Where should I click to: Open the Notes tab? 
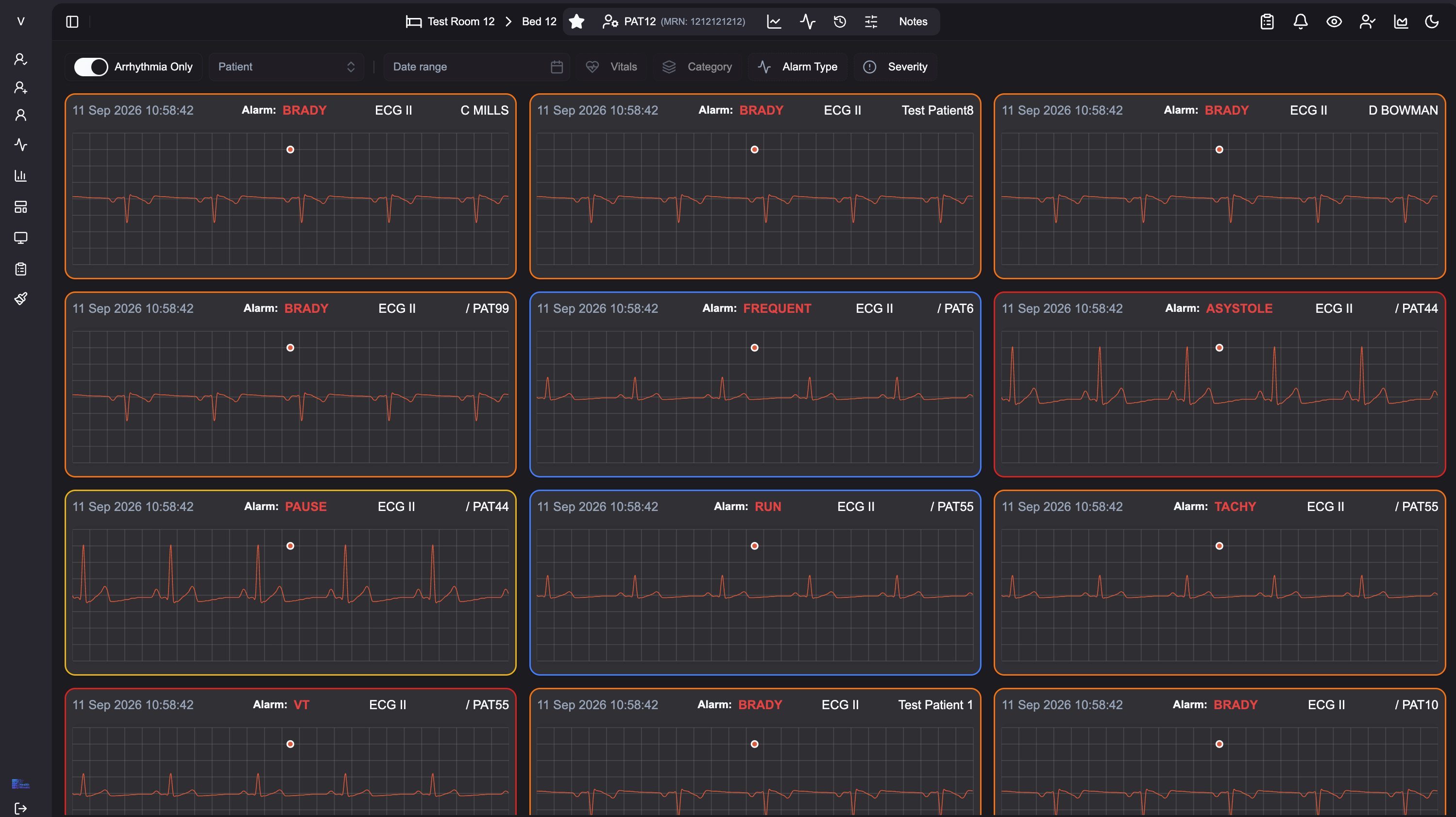point(913,21)
